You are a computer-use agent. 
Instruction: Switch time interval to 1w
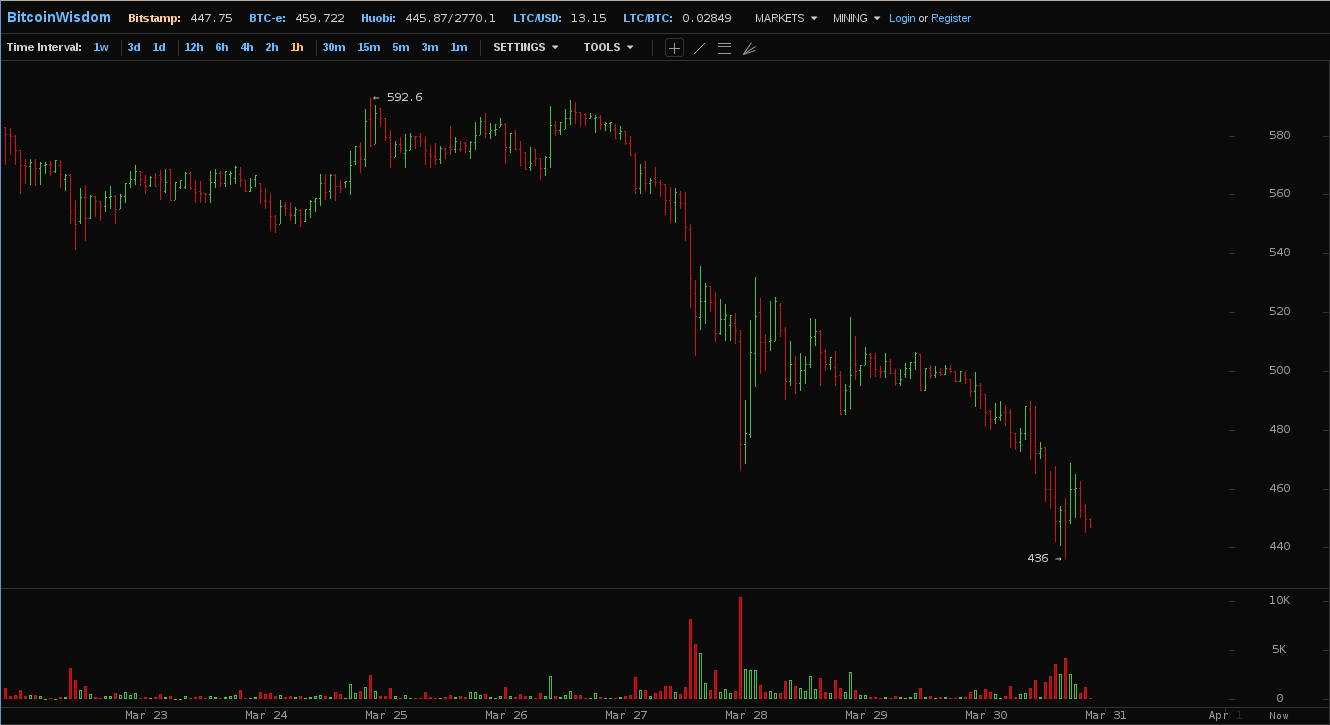[x=101, y=47]
